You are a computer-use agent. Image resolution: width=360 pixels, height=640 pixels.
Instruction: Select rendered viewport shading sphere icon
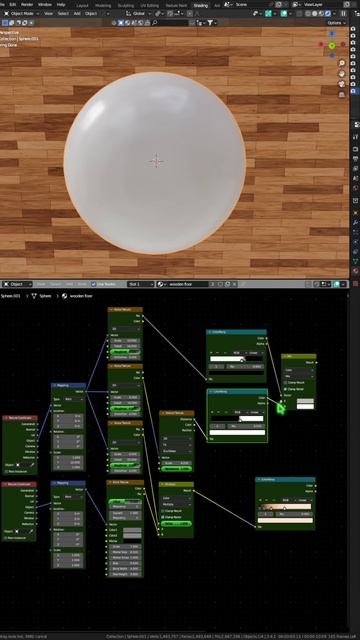point(328,13)
